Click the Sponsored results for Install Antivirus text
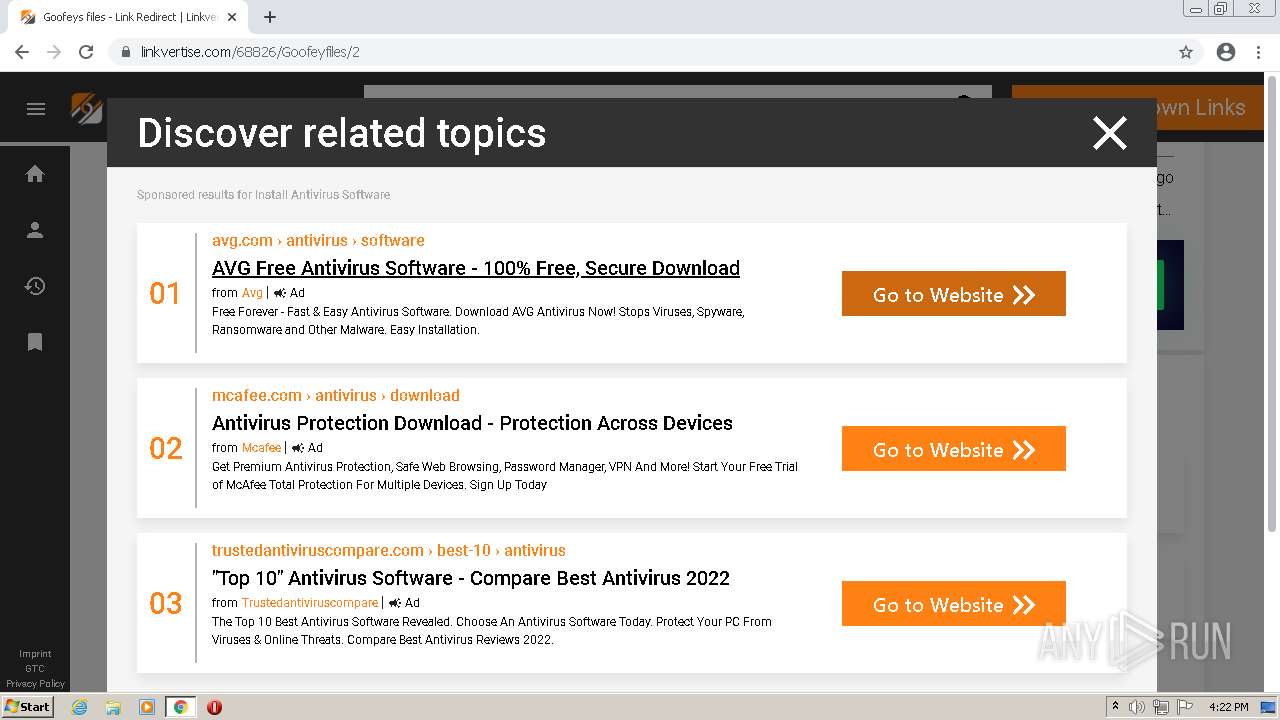Image resolution: width=1280 pixels, height=720 pixels. tap(264, 195)
